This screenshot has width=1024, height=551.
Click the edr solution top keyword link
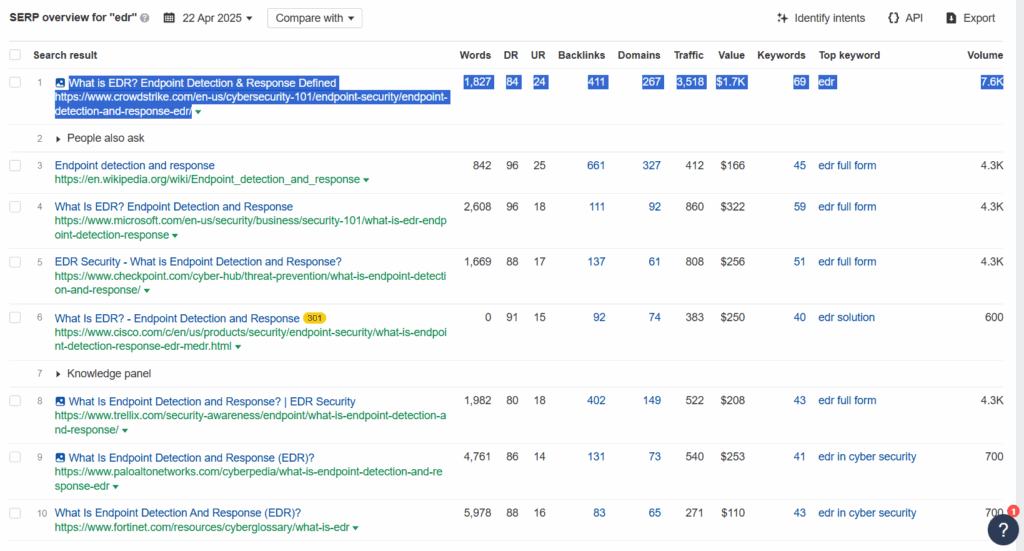coord(846,317)
